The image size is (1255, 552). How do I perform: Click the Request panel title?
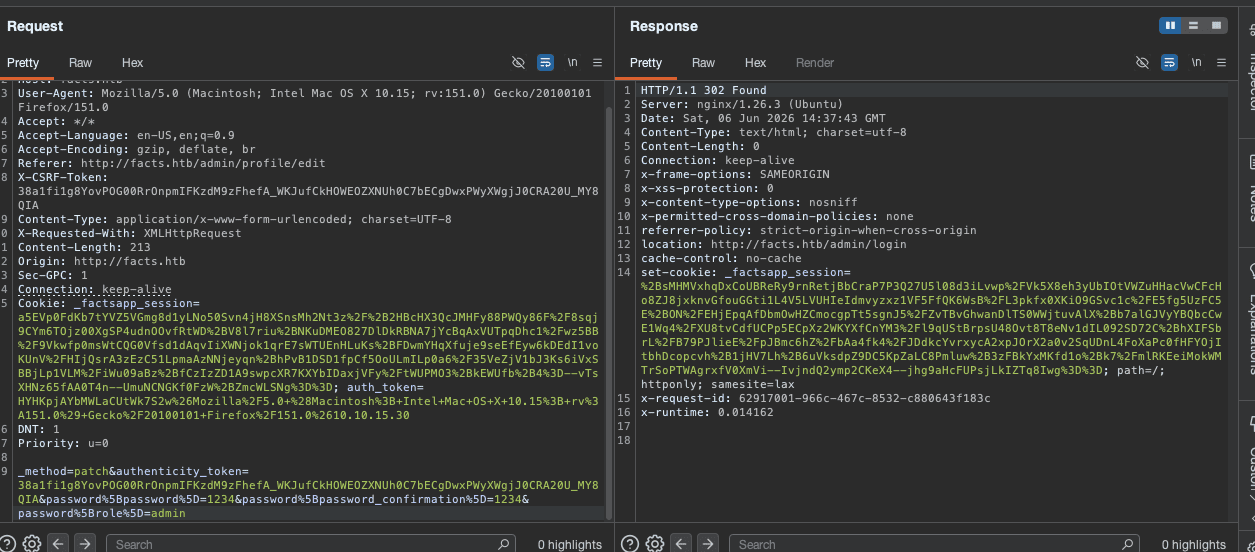[35, 26]
